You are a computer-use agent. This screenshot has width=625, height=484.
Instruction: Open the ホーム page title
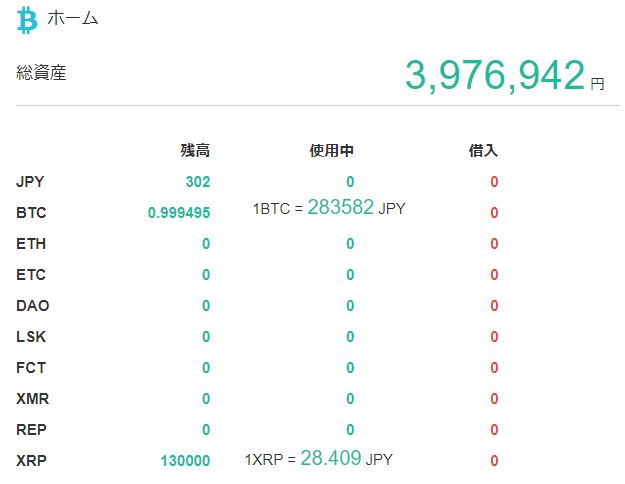(73, 19)
